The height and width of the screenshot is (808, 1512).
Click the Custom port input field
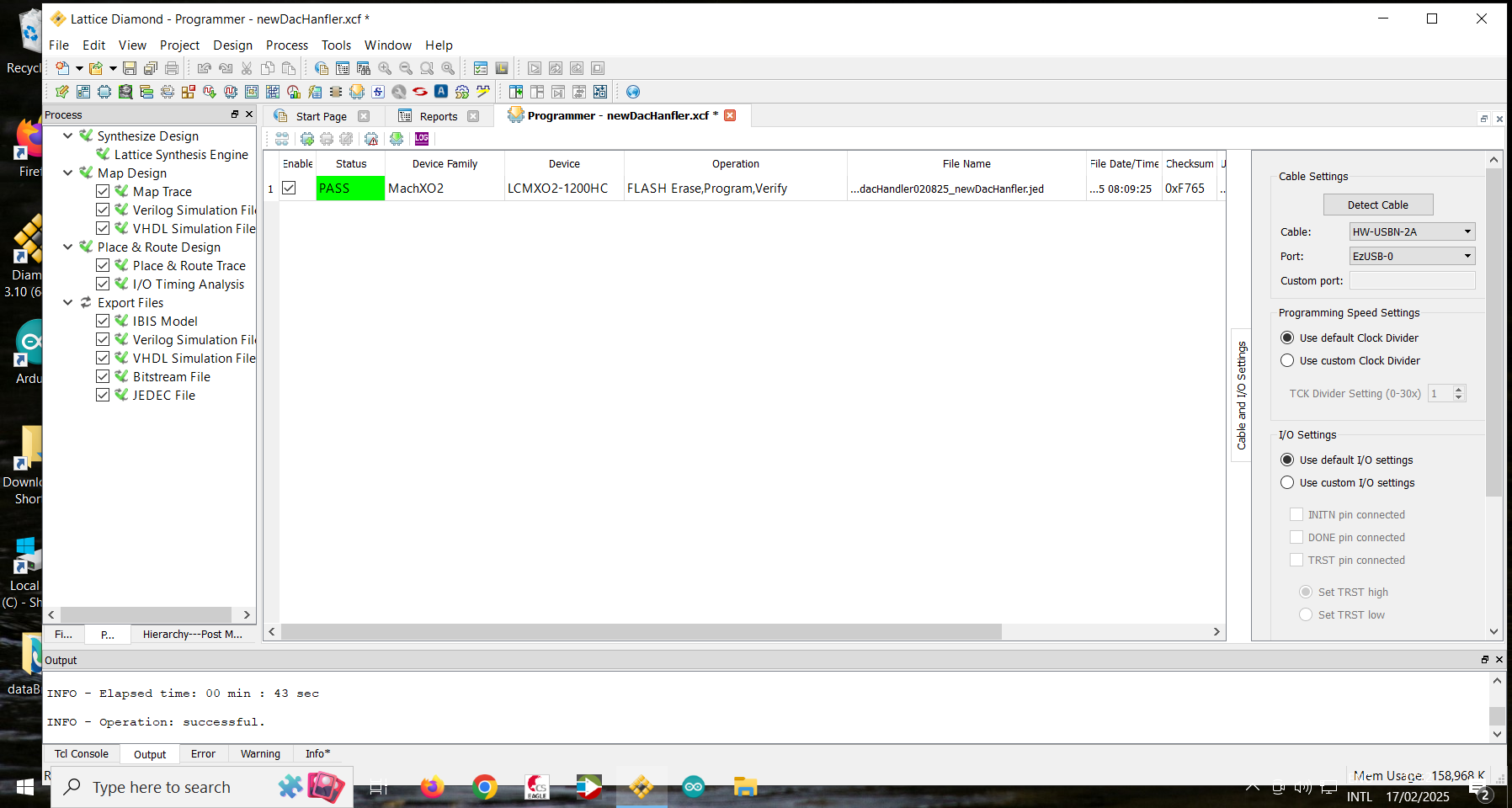pyautogui.click(x=1412, y=280)
